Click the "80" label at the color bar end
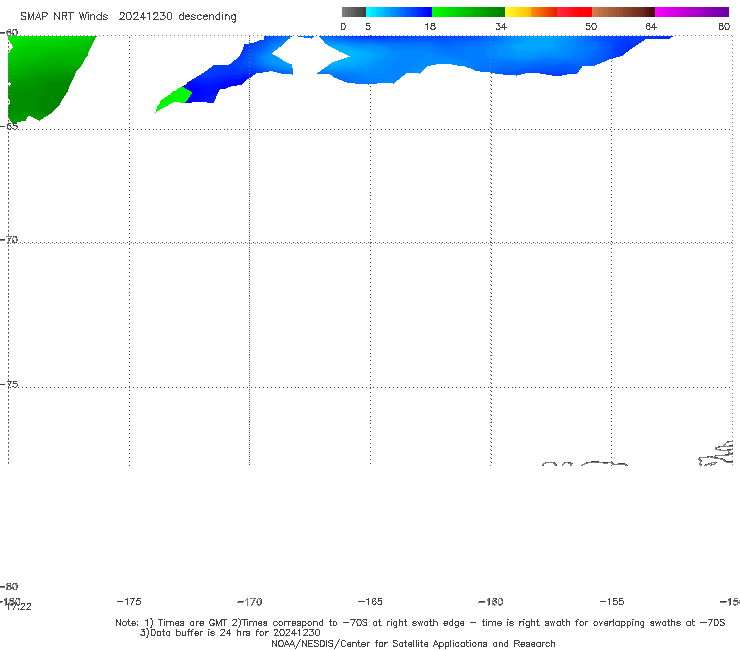The width and height of the screenshot is (740, 650). click(x=724, y=26)
